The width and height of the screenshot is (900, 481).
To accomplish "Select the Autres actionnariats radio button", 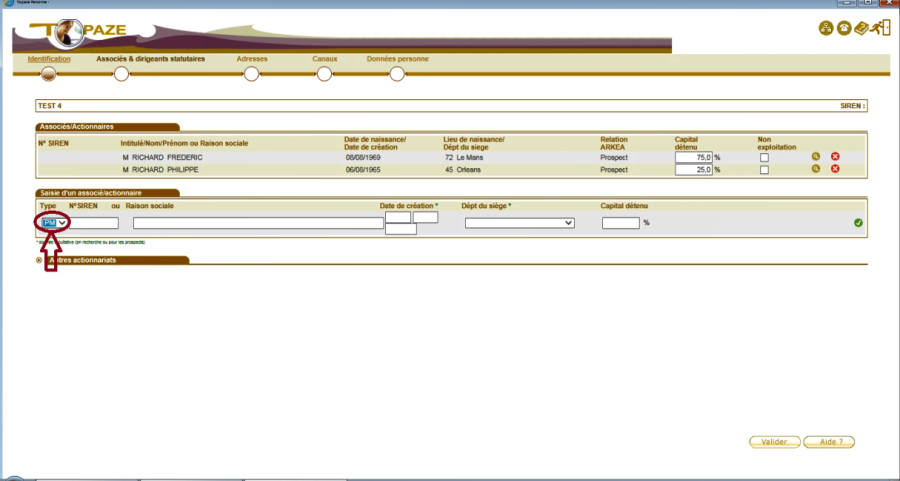I will click(x=39, y=260).
